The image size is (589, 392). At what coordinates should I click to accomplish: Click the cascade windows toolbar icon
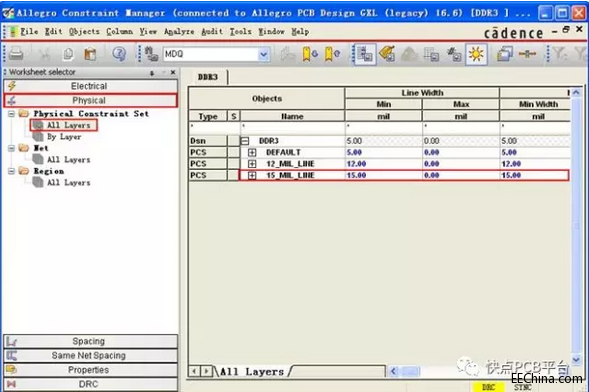(505, 54)
